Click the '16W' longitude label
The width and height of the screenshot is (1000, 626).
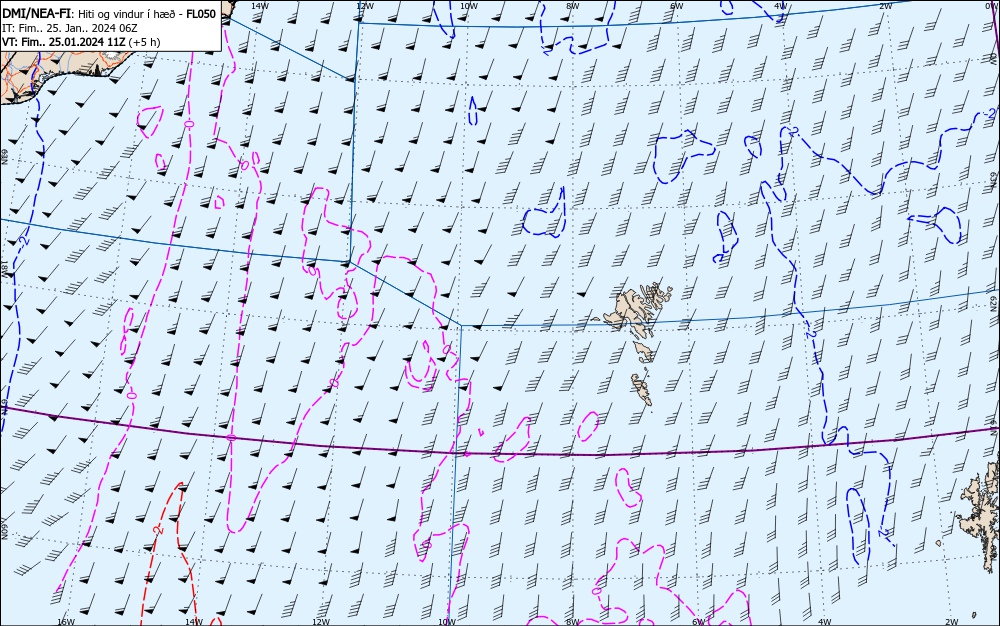(x=66, y=622)
